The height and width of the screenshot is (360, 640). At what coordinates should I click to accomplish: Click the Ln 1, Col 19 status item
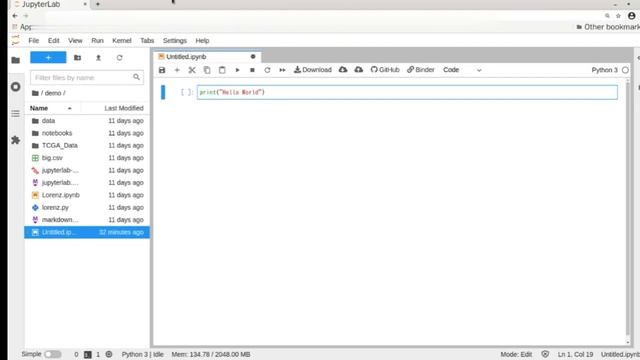[575, 354]
